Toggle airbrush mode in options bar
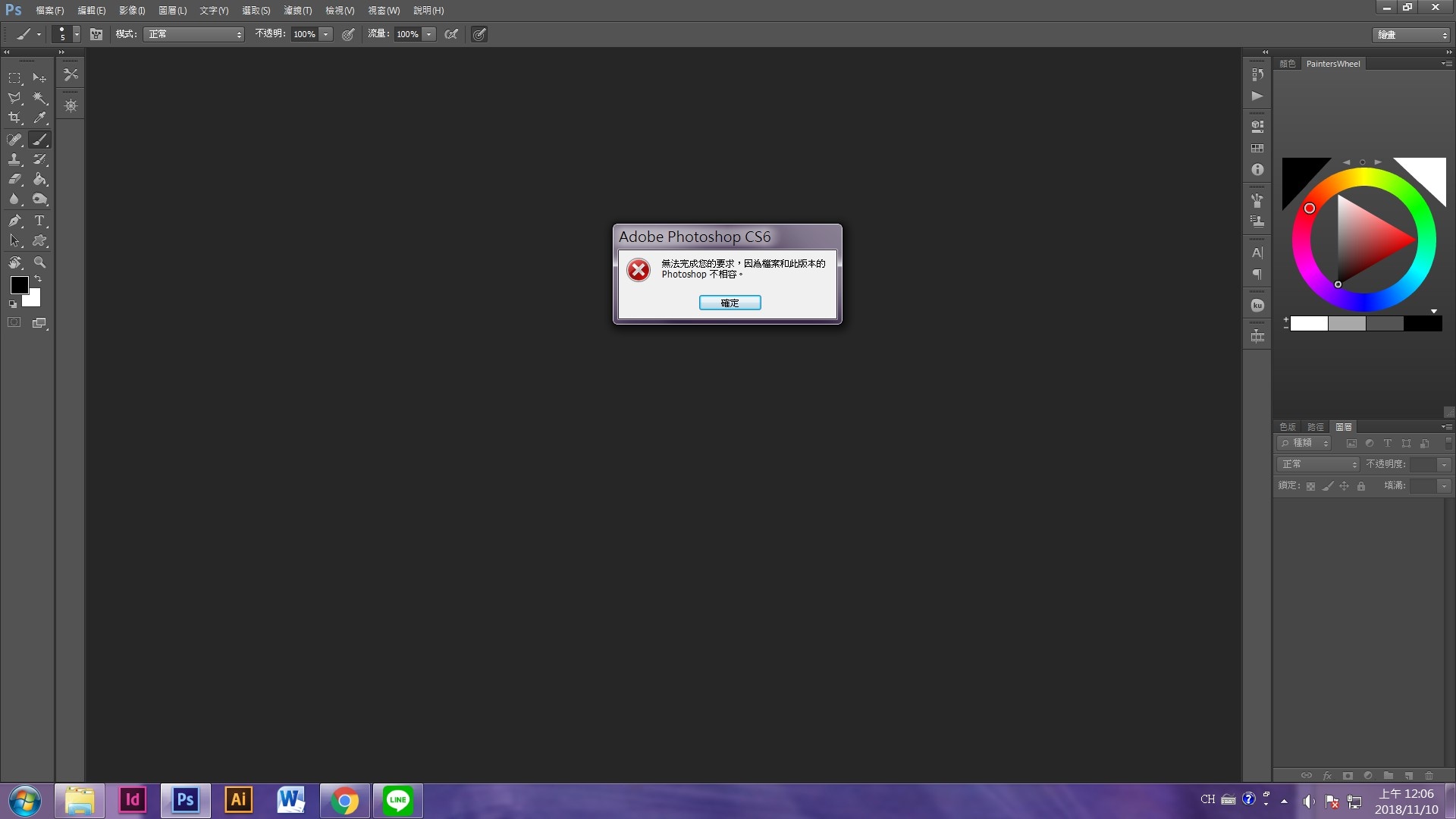1456x819 pixels. pyautogui.click(x=451, y=34)
